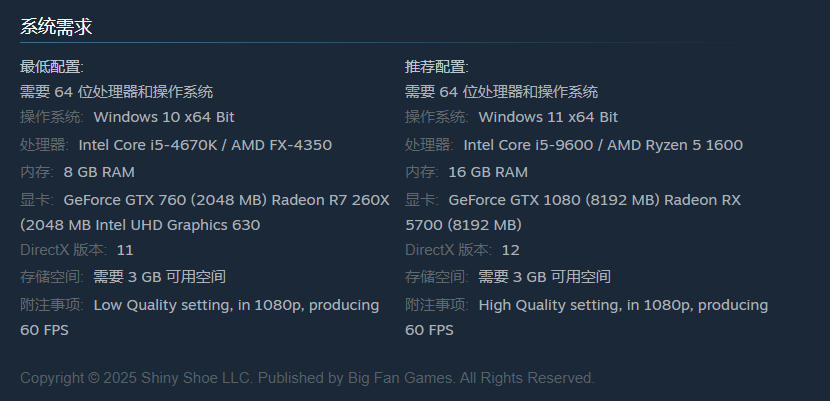Click the 系统需求 section heading
This screenshot has height=401, width=830.
point(56,27)
